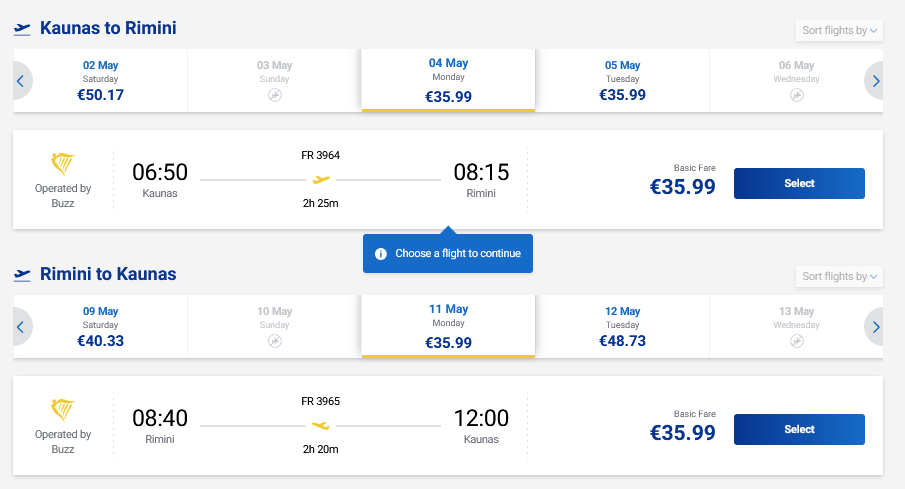Click the no-flight icon under 03 May
Screen dimensions: 905x489
[x=275, y=95]
